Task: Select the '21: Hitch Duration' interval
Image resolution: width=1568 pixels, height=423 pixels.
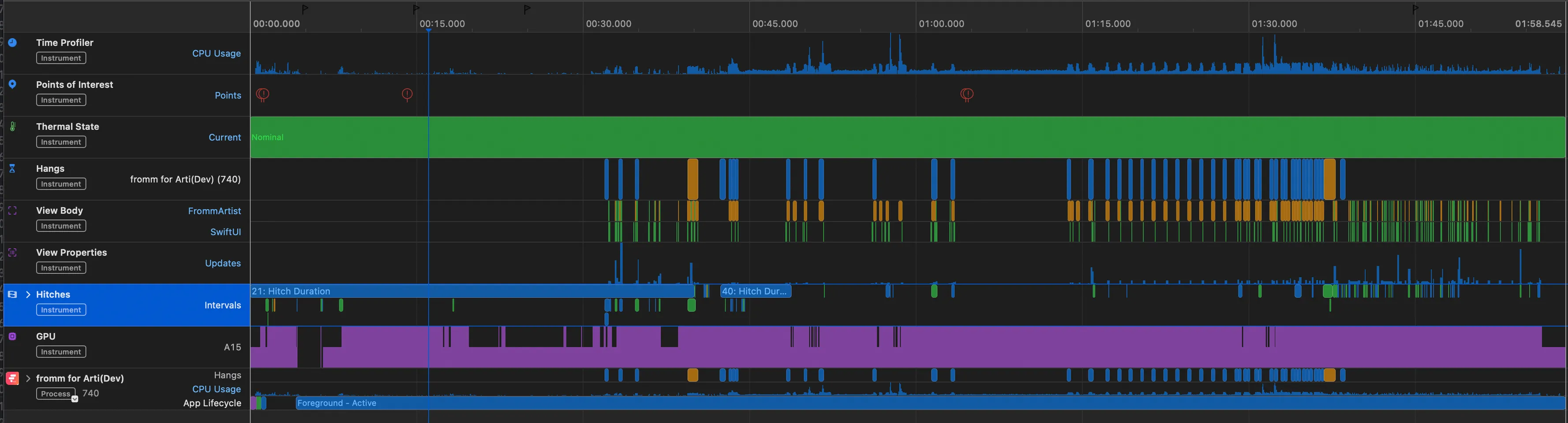Action: click(x=472, y=291)
